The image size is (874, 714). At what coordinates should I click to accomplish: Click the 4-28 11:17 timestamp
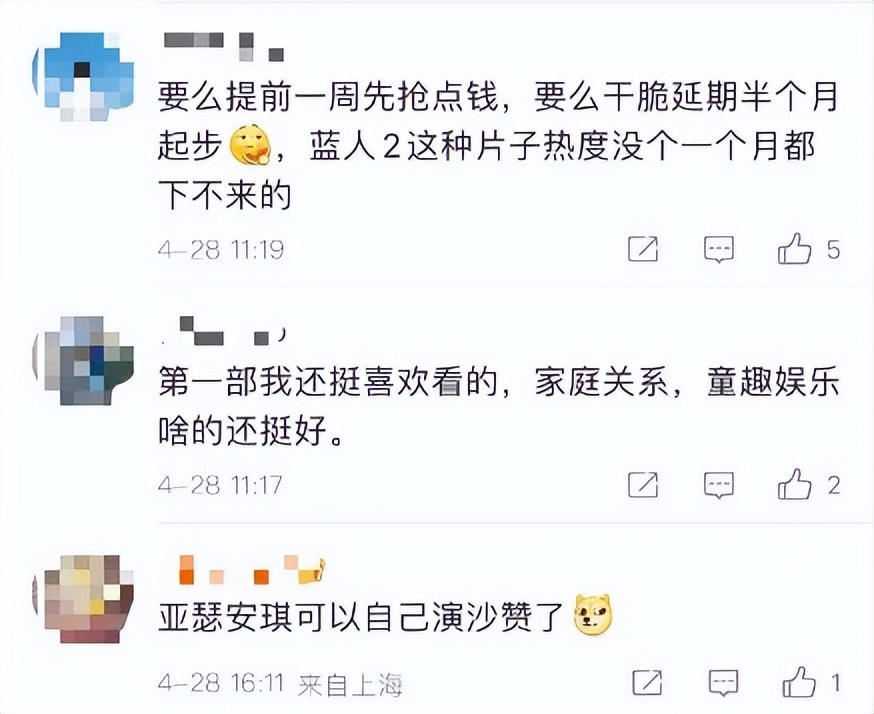click(220, 485)
